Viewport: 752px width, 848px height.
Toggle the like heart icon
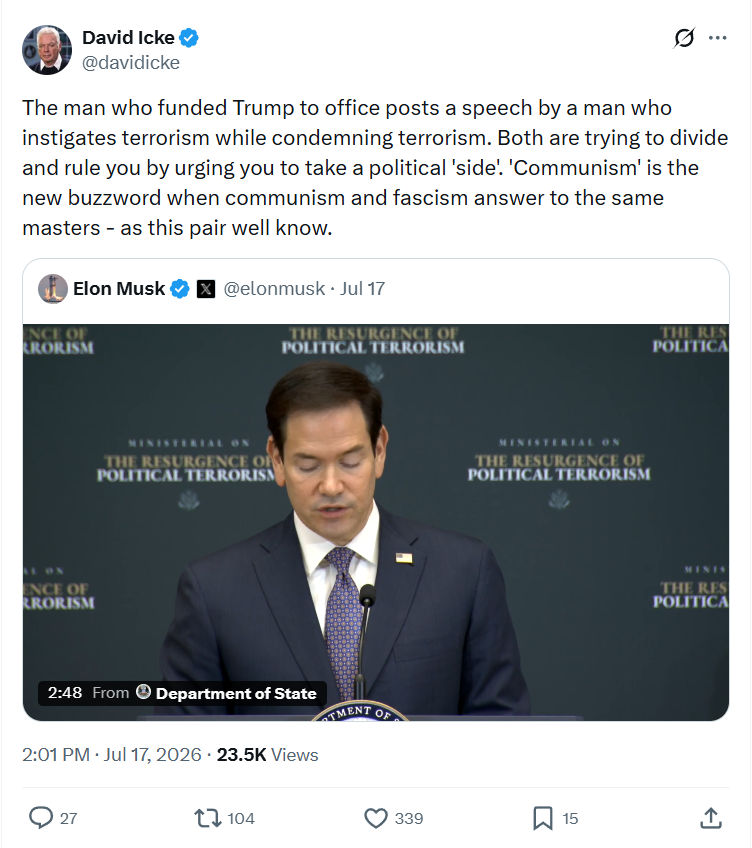pos(376,818)
